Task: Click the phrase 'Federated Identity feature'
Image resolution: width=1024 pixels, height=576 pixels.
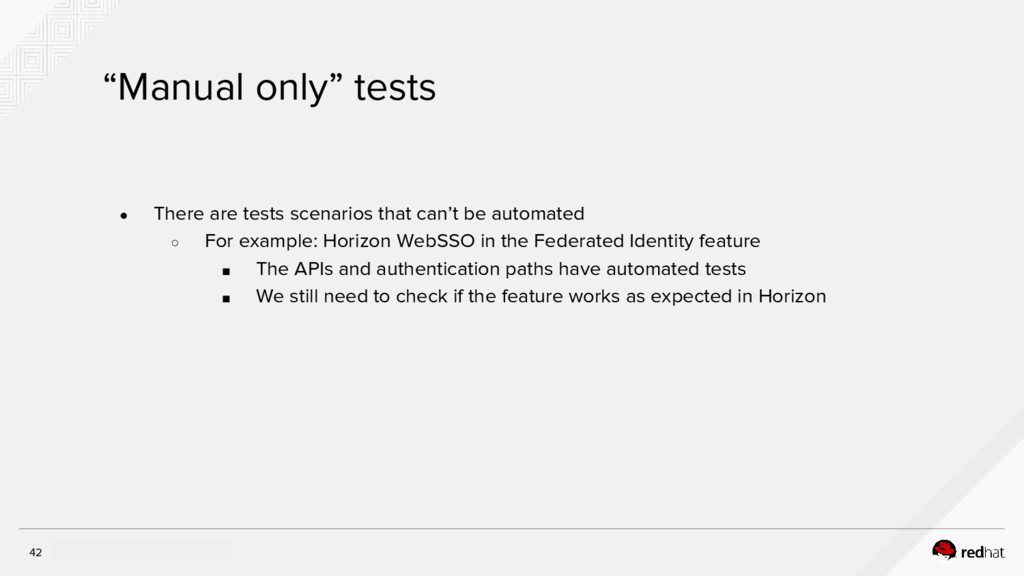Action: coord(647,241)
